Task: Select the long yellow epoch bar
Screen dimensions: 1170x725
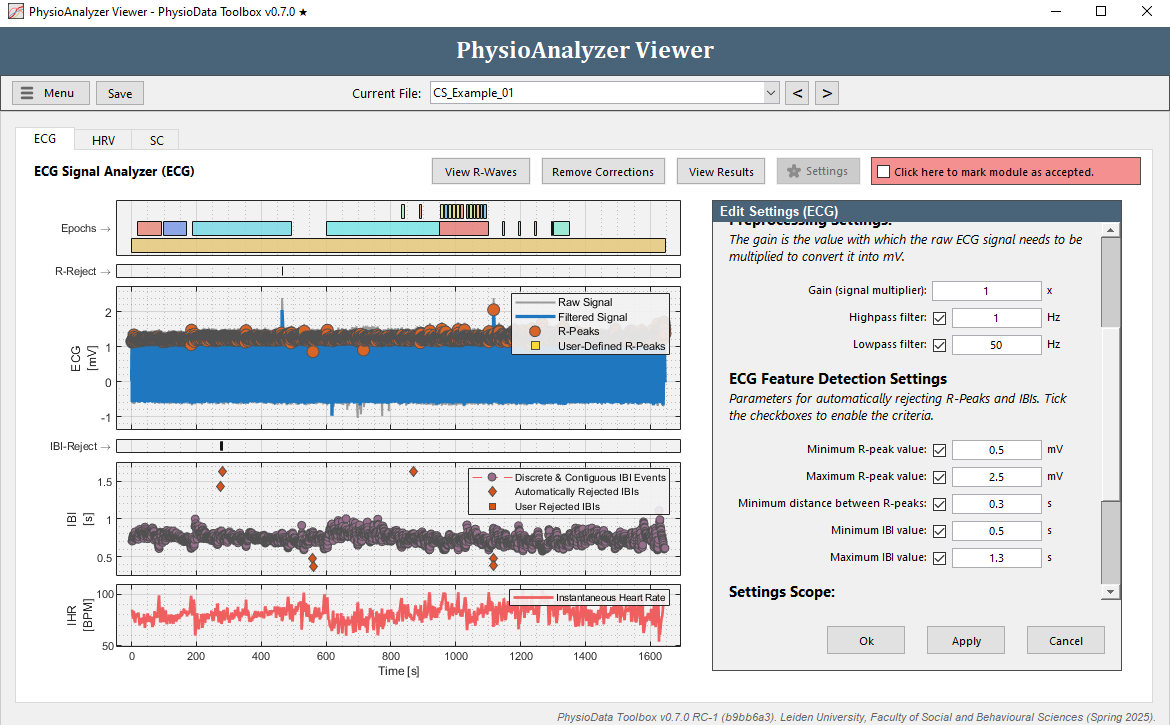Action: [x=398, y=245]
